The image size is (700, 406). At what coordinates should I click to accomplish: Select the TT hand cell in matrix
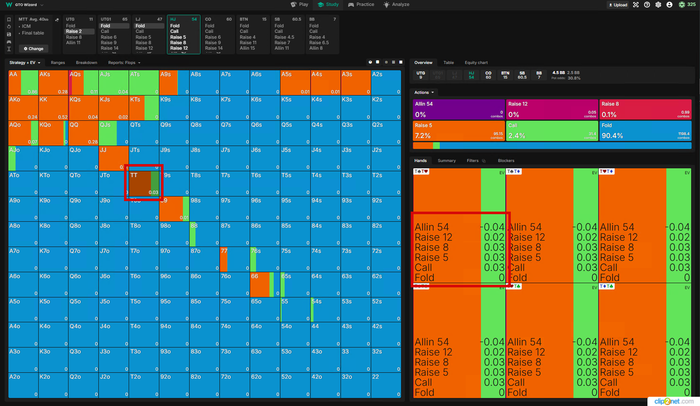tap(144, 183)
